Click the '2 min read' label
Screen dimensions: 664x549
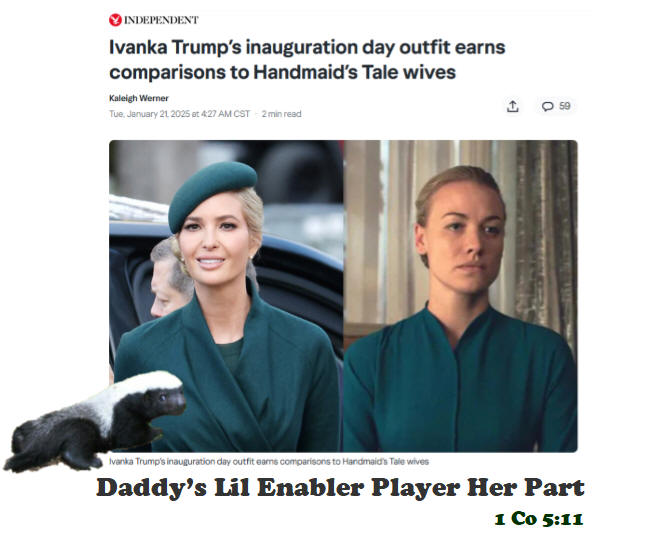282,114
